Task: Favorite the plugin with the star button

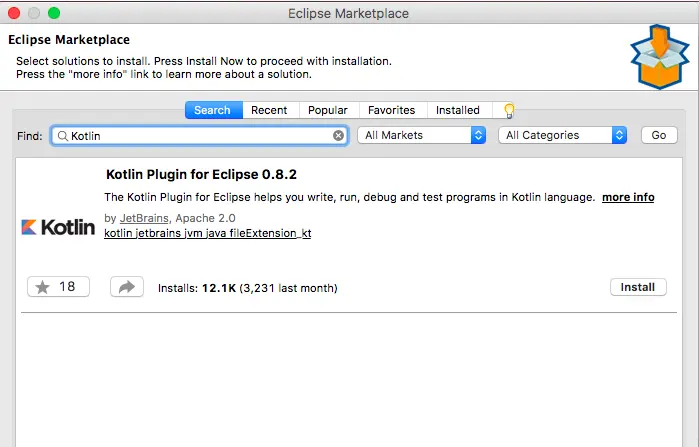Action: (58, 287)
